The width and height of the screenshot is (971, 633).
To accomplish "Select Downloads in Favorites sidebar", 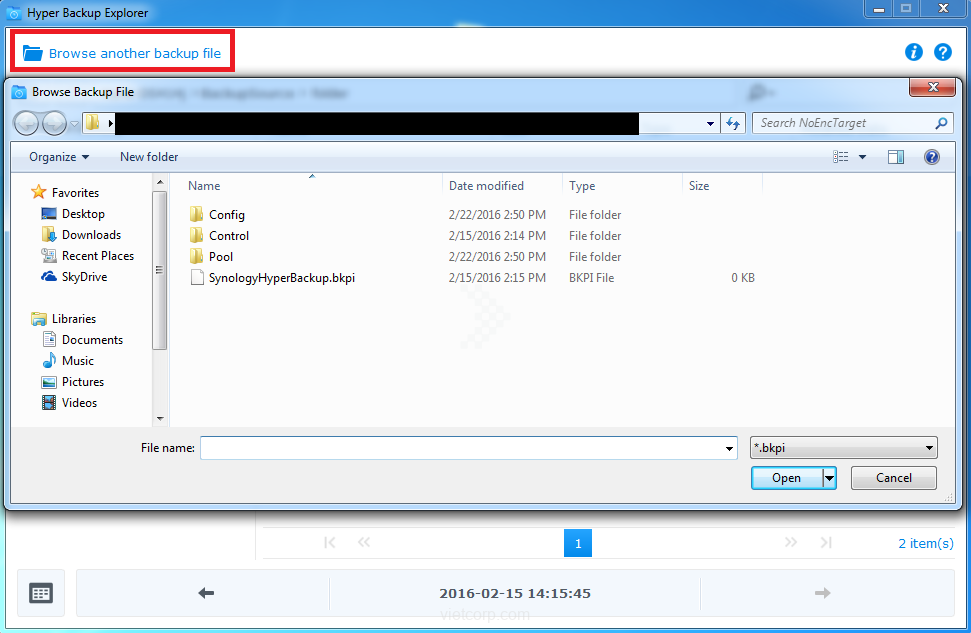I will pos(91,235).
